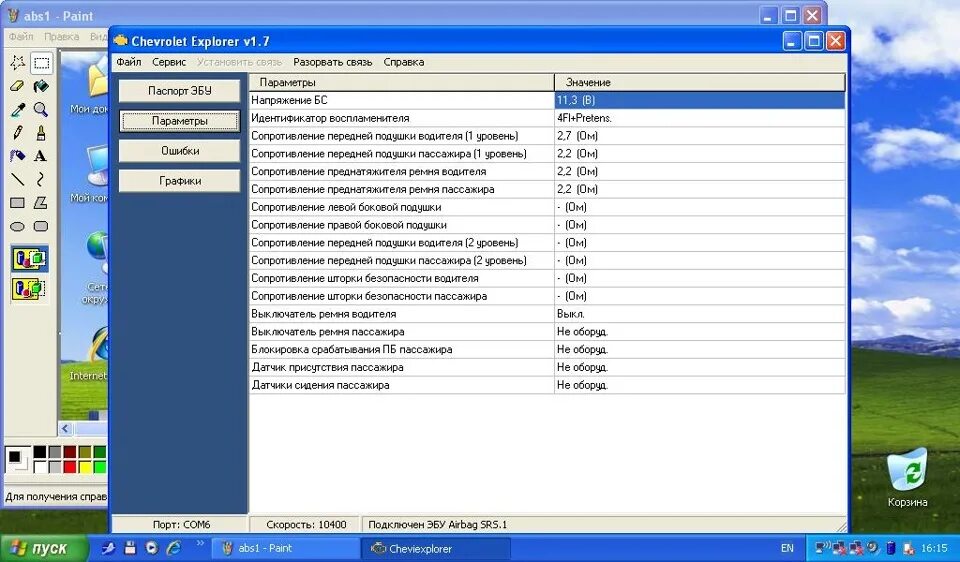
Task: Click the Параметры column header
Action: [x=402, y=82]
